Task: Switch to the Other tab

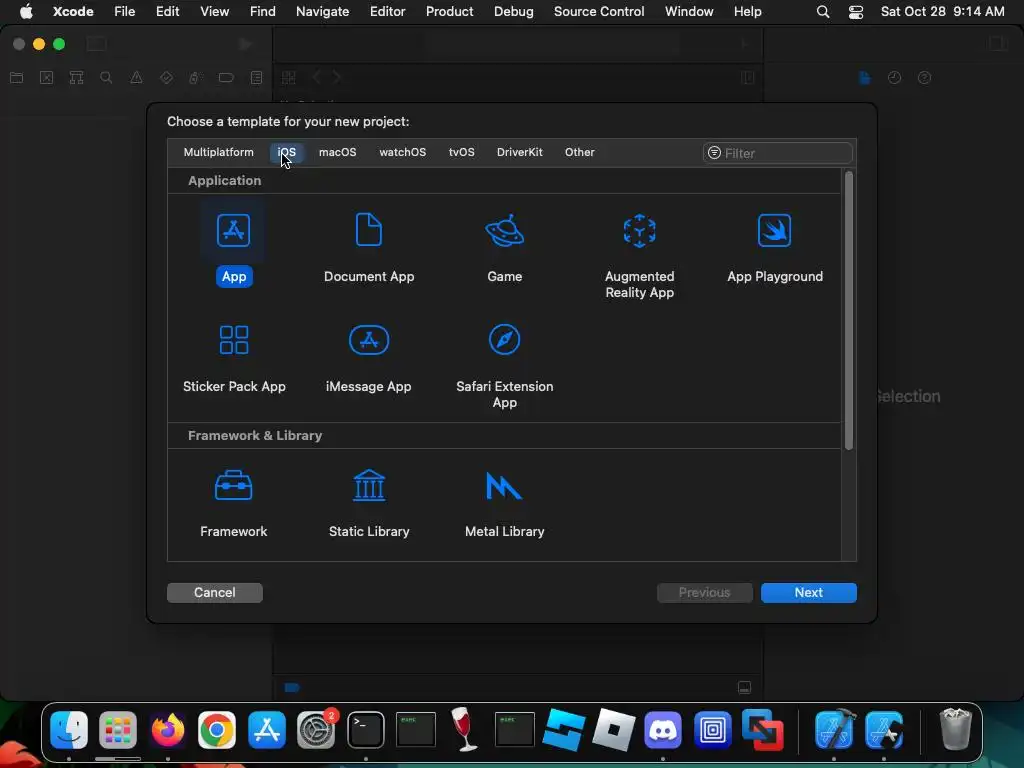Action: (x=579, y=152)
